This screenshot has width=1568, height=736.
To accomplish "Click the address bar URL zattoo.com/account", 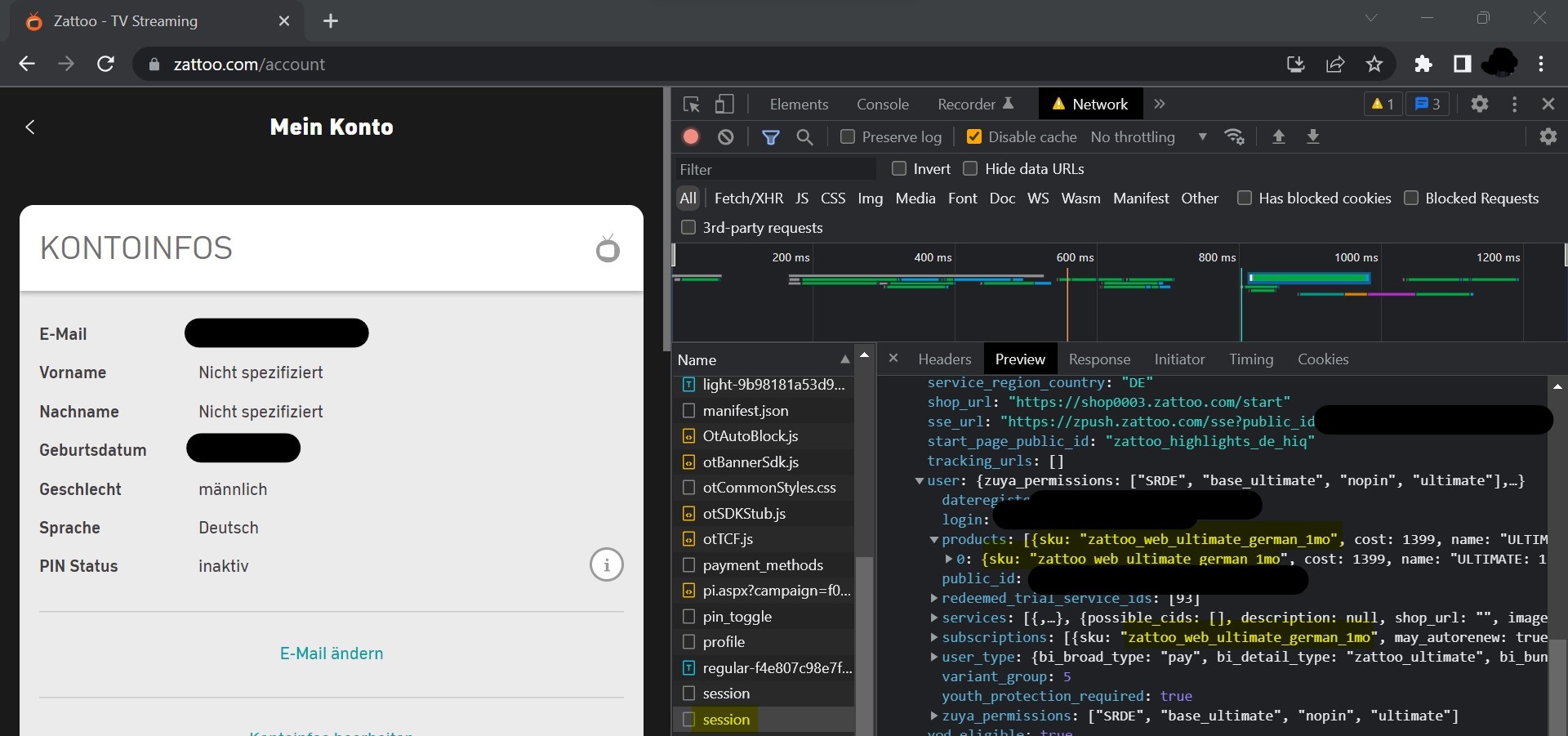I will pos(249,64).
